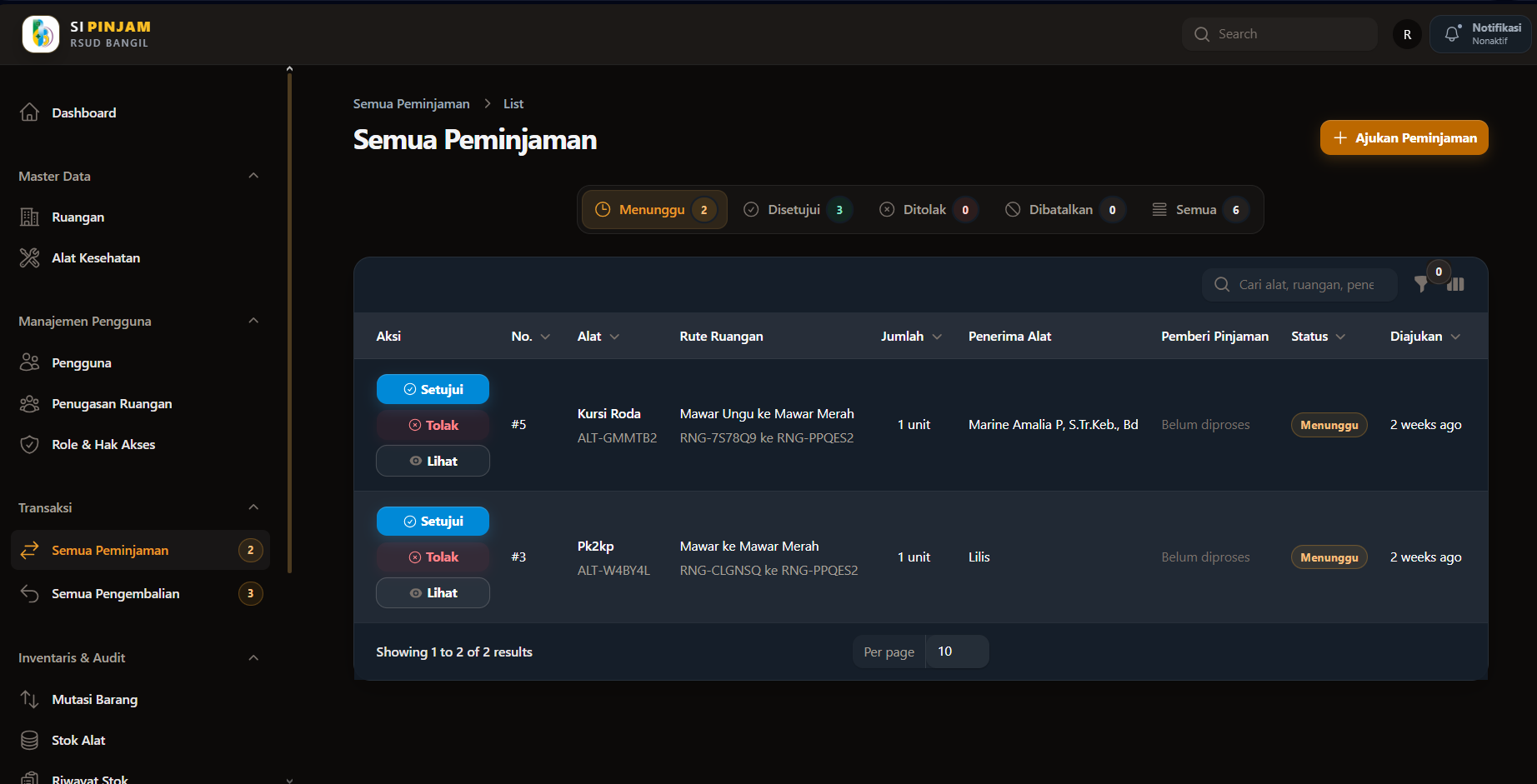This screenshot has height=784, width=1537.
Task: Approve loan #3 with Setujui
Action: click(x=433, y=521)
